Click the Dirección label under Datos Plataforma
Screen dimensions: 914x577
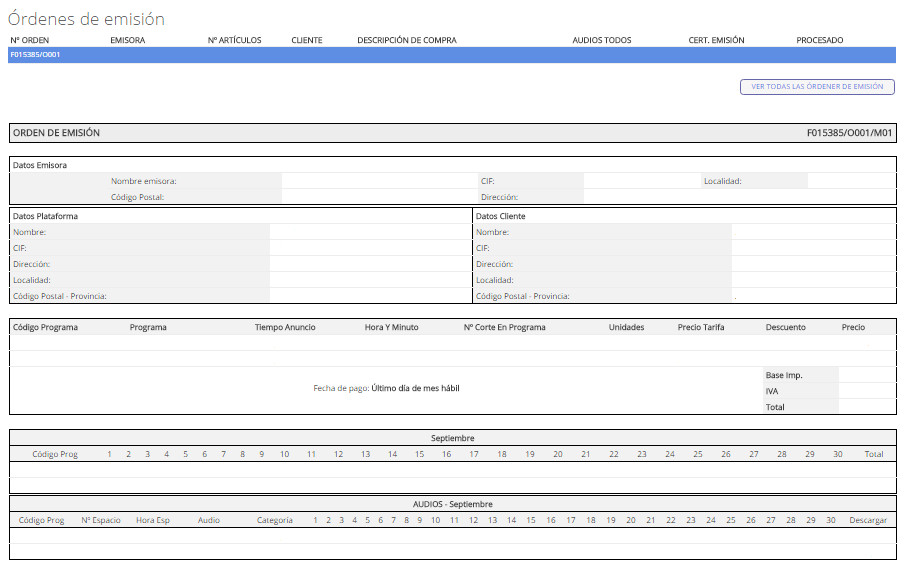click(x=31, y=264)
